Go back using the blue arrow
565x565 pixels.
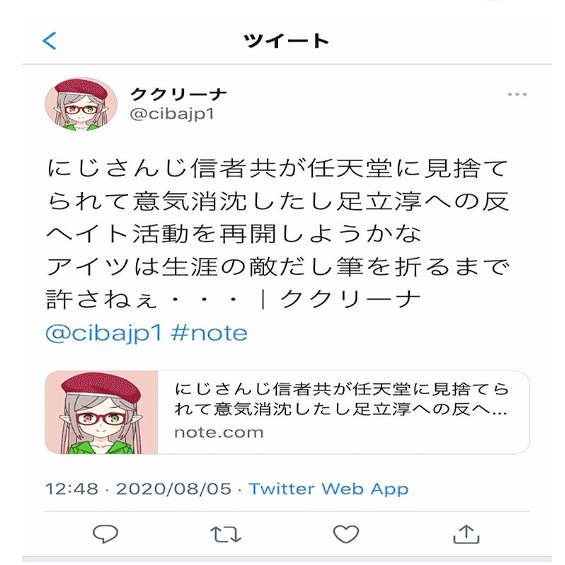[49, 41]
